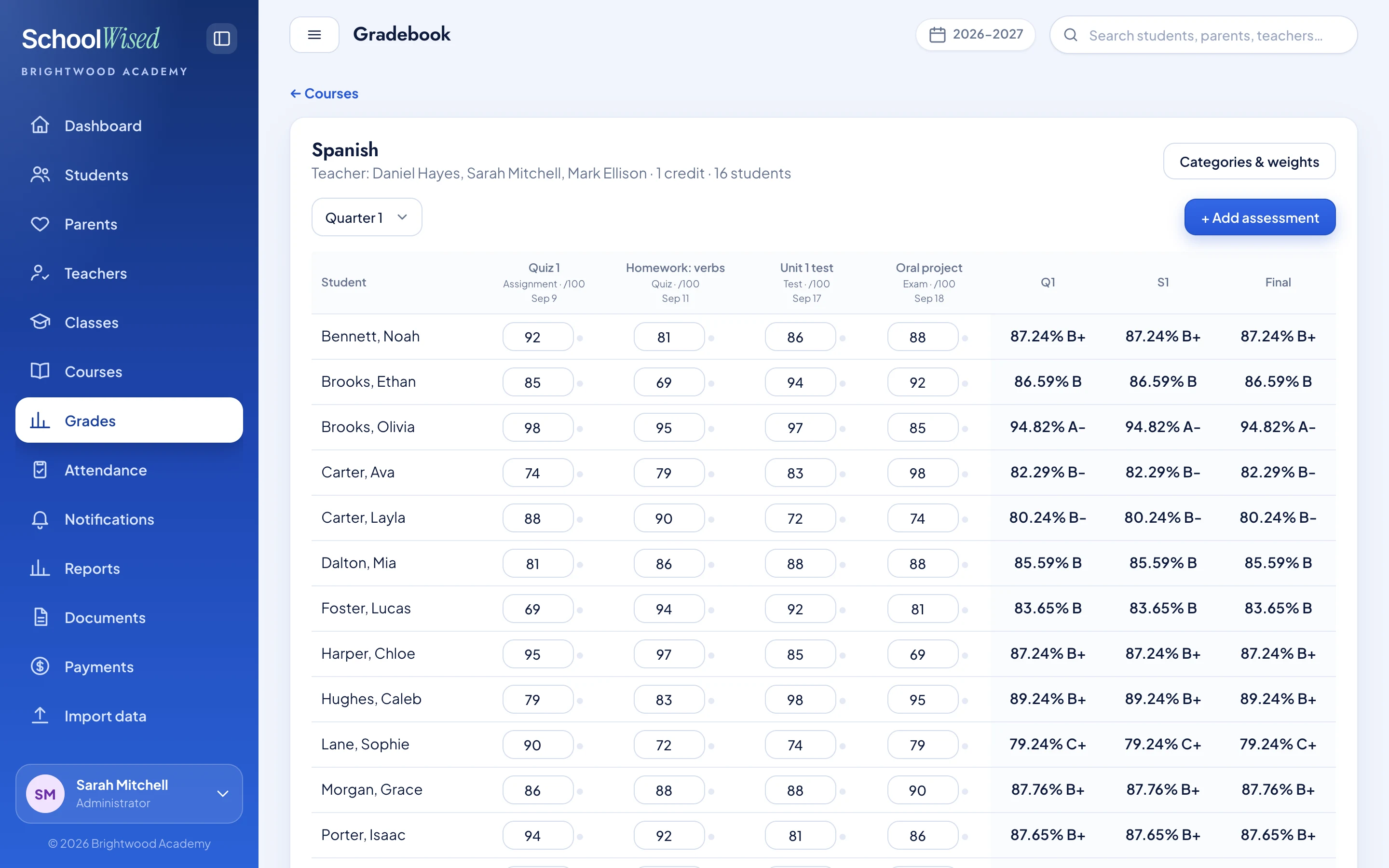Click the Courses open book icon

[40, 371]
